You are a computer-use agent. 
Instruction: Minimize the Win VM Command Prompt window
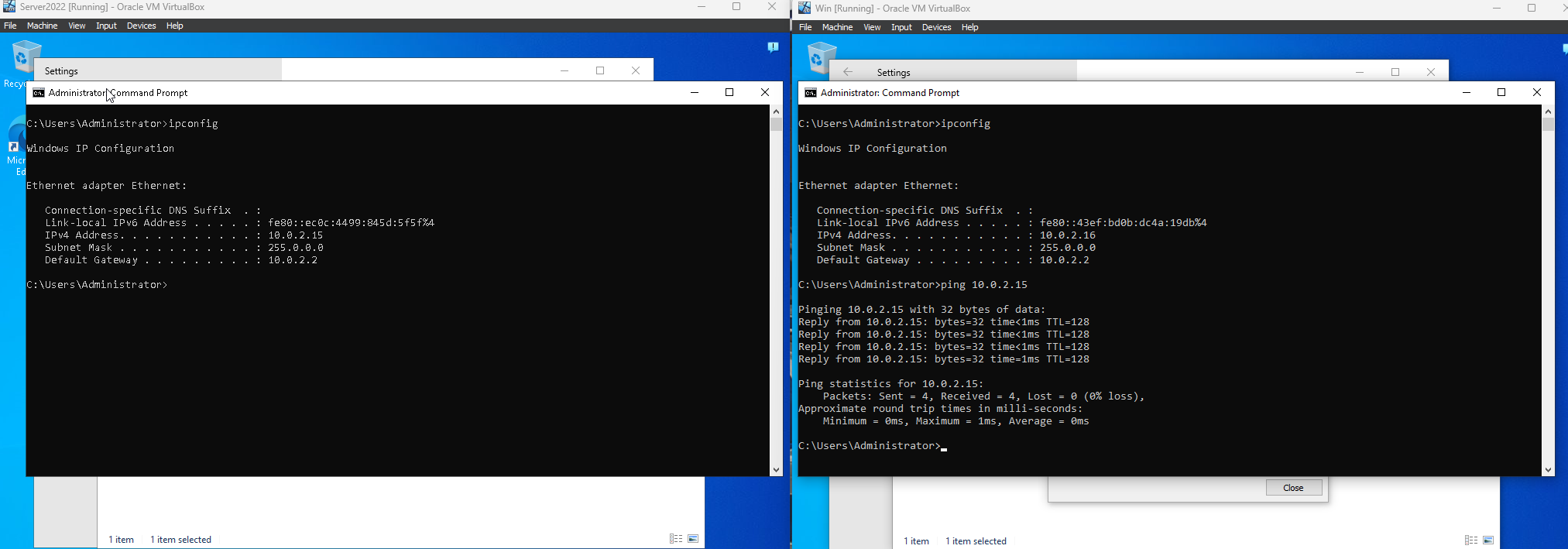pyautogui.click(x=1466, y=92)
